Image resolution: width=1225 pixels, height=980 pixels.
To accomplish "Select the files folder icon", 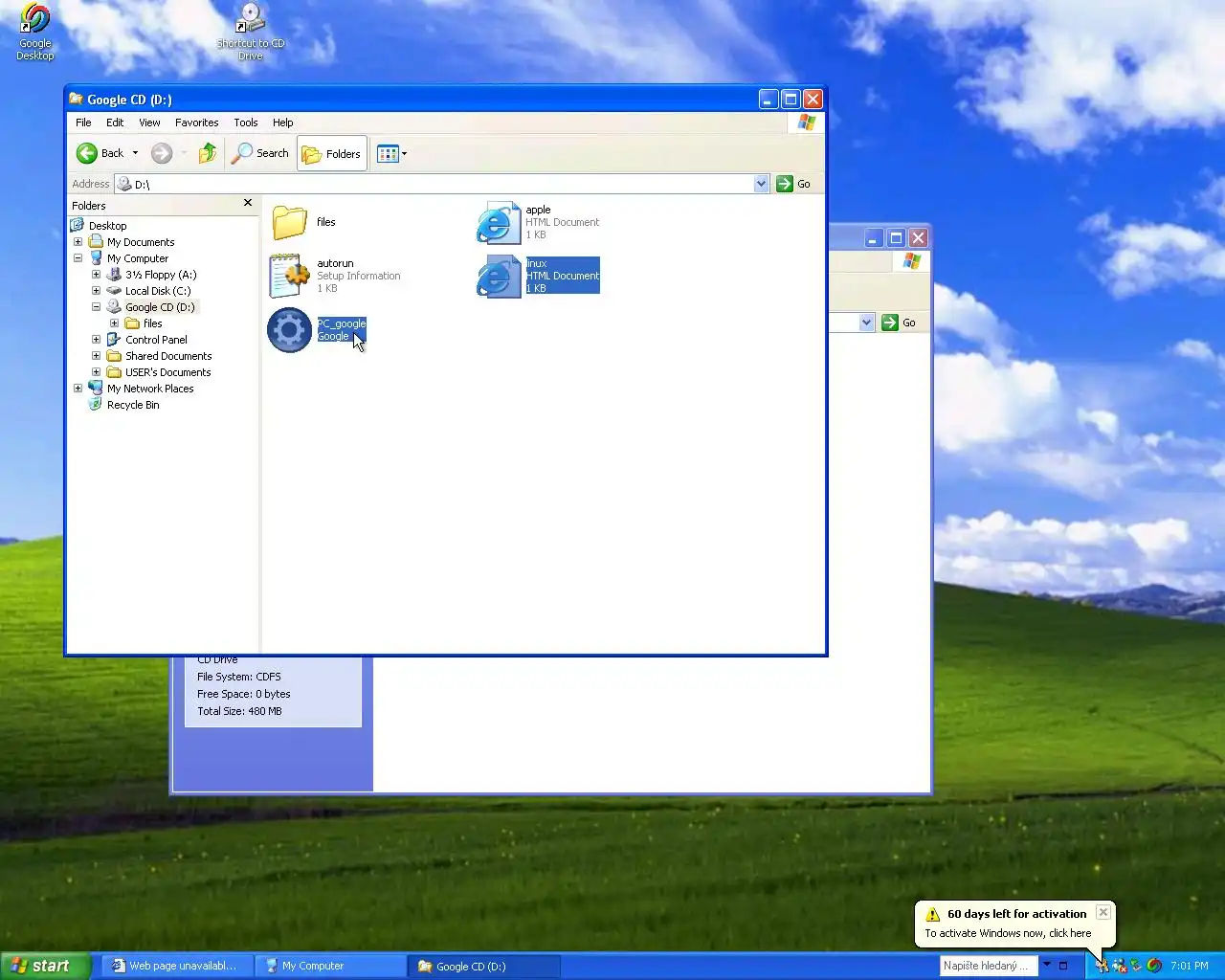I will click(x=289, y=222).
